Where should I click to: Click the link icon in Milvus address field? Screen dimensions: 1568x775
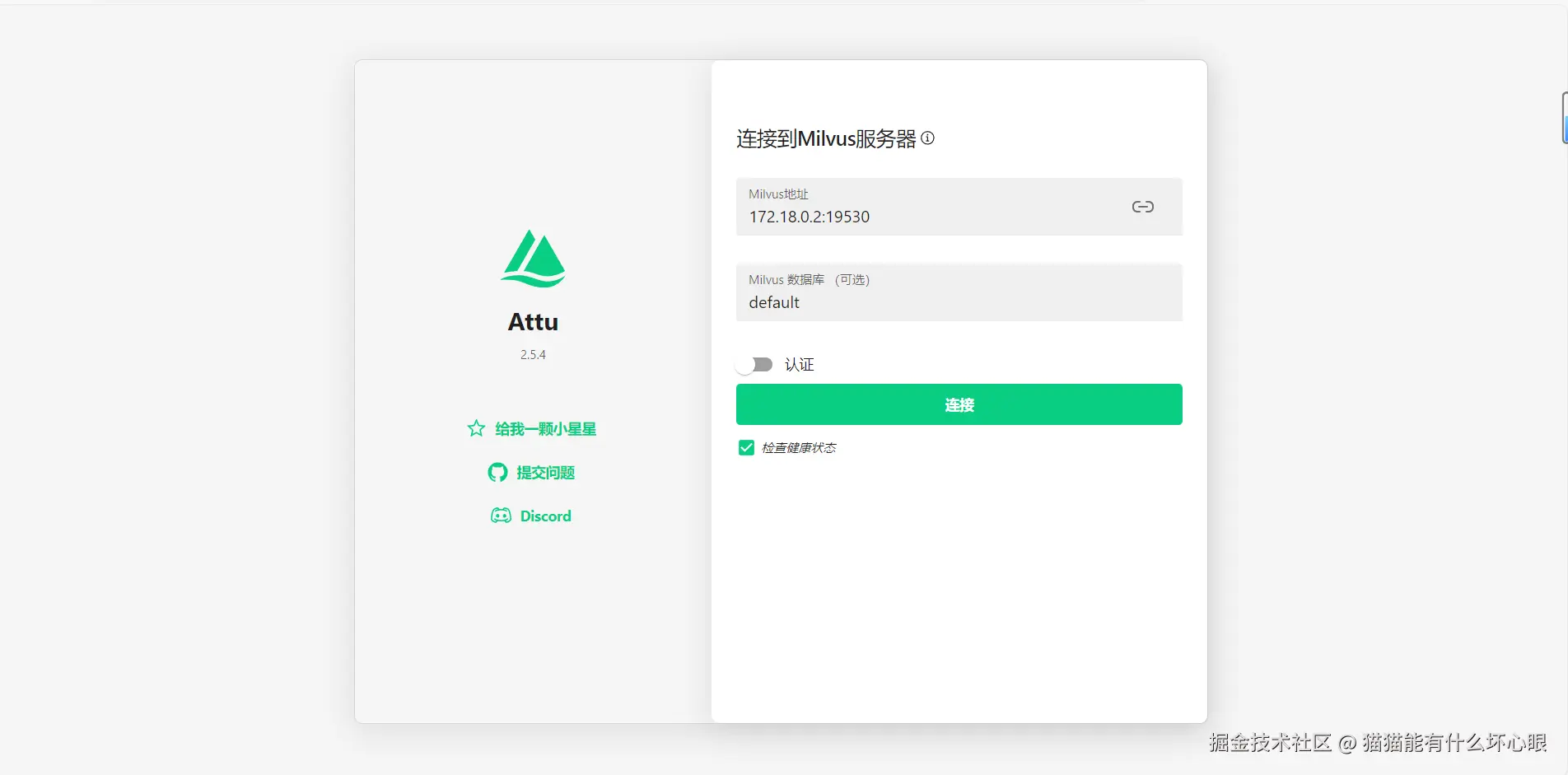(x=1142, y=207)
